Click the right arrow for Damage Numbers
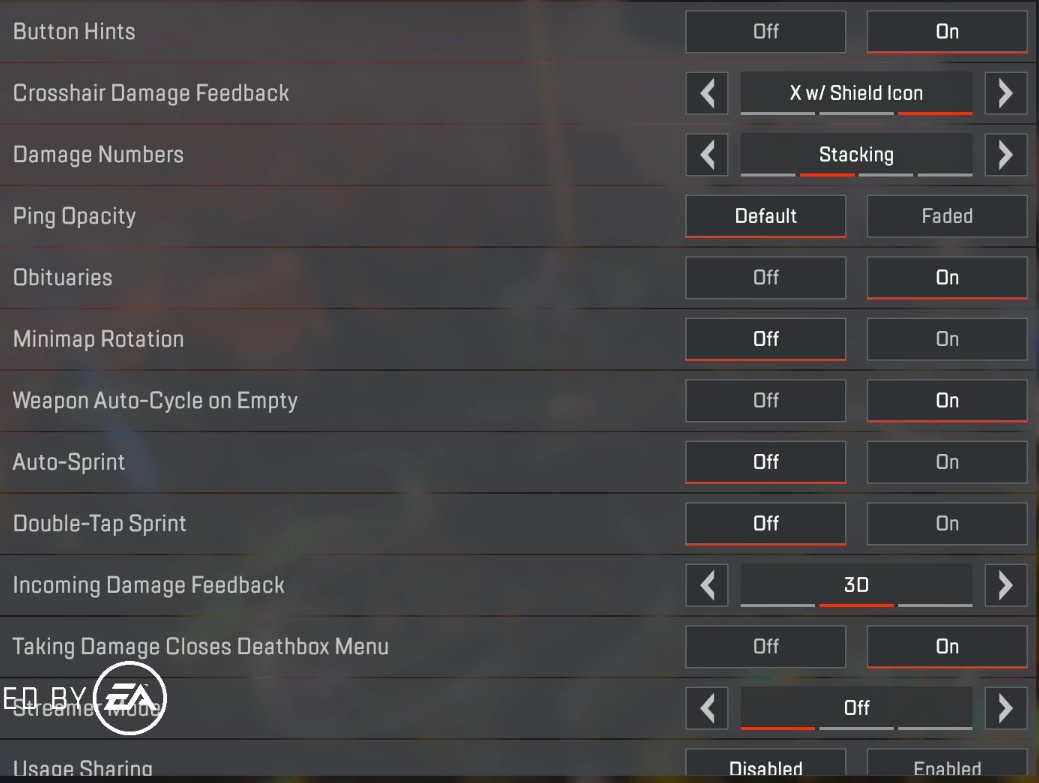This screenshot has width=1039, height=783. click(x=1006, y=155)
